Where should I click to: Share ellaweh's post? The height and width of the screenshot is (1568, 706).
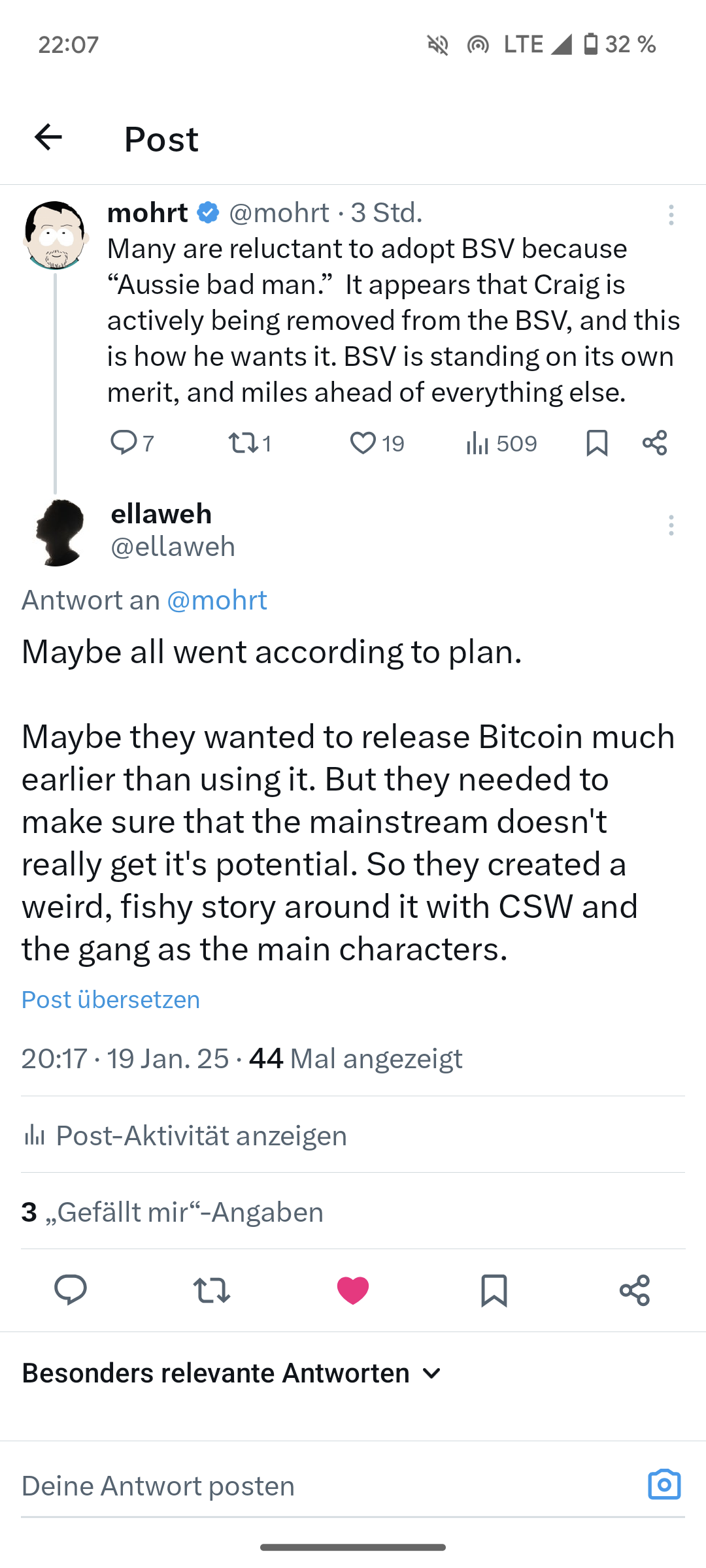point(634,1290)
